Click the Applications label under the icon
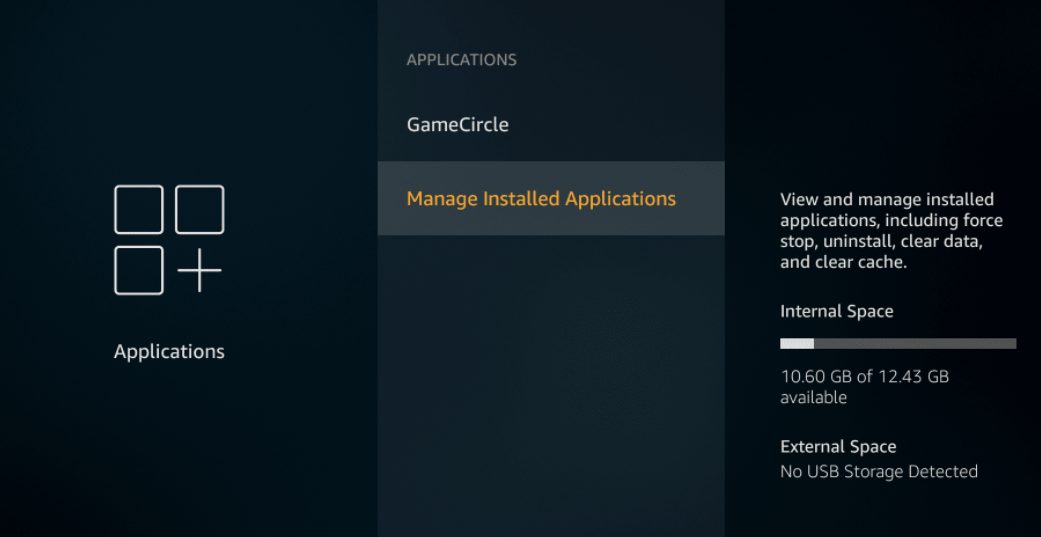The width and height of the screenshot is (1041, 537). point(169,351)
